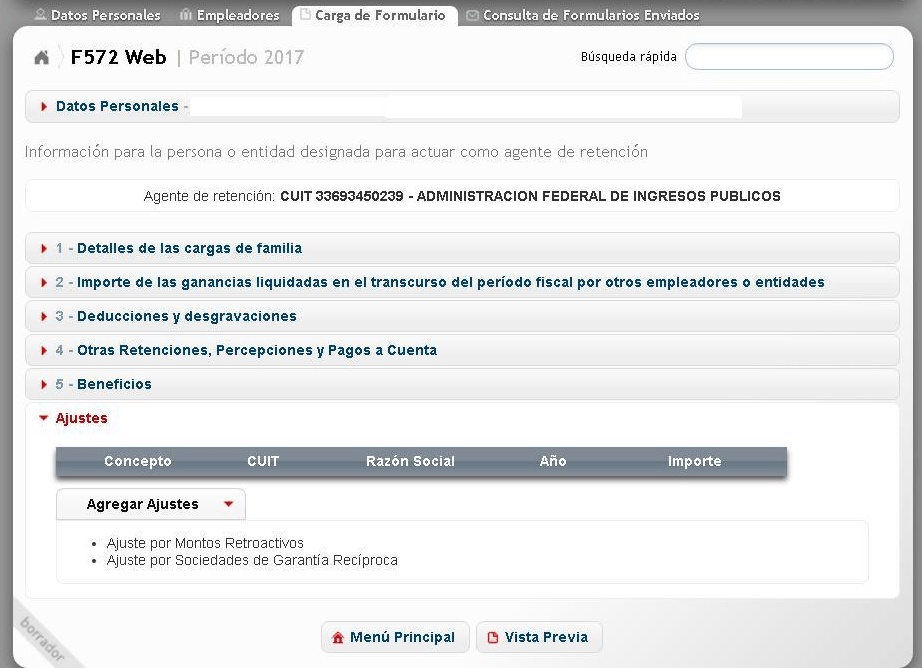Expand section 1 Detalles de las cargas de familia
The height and width of the screenshot is (668, 922).
point(462,248)
